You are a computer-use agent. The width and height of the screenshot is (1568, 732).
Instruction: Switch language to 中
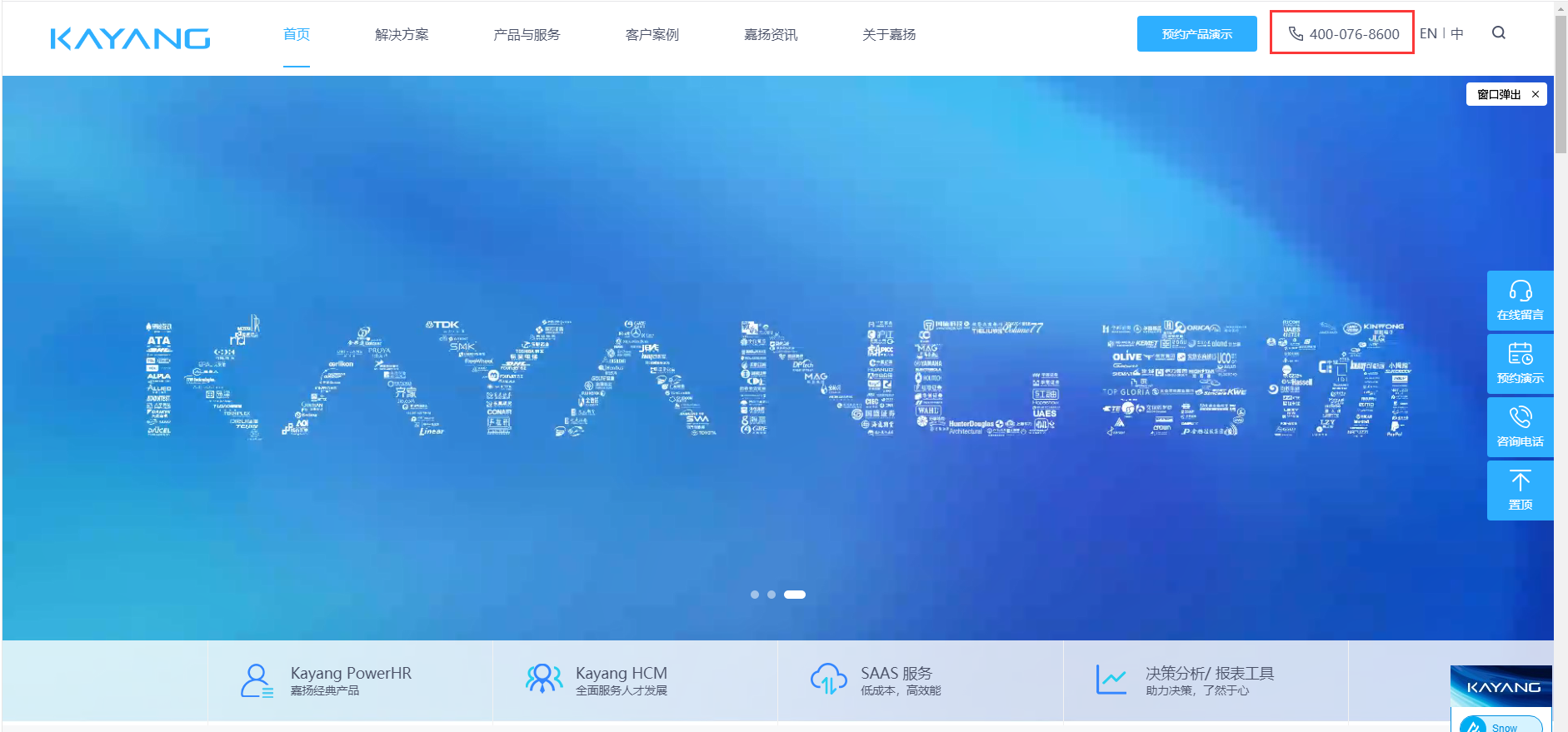[1457, 33]
